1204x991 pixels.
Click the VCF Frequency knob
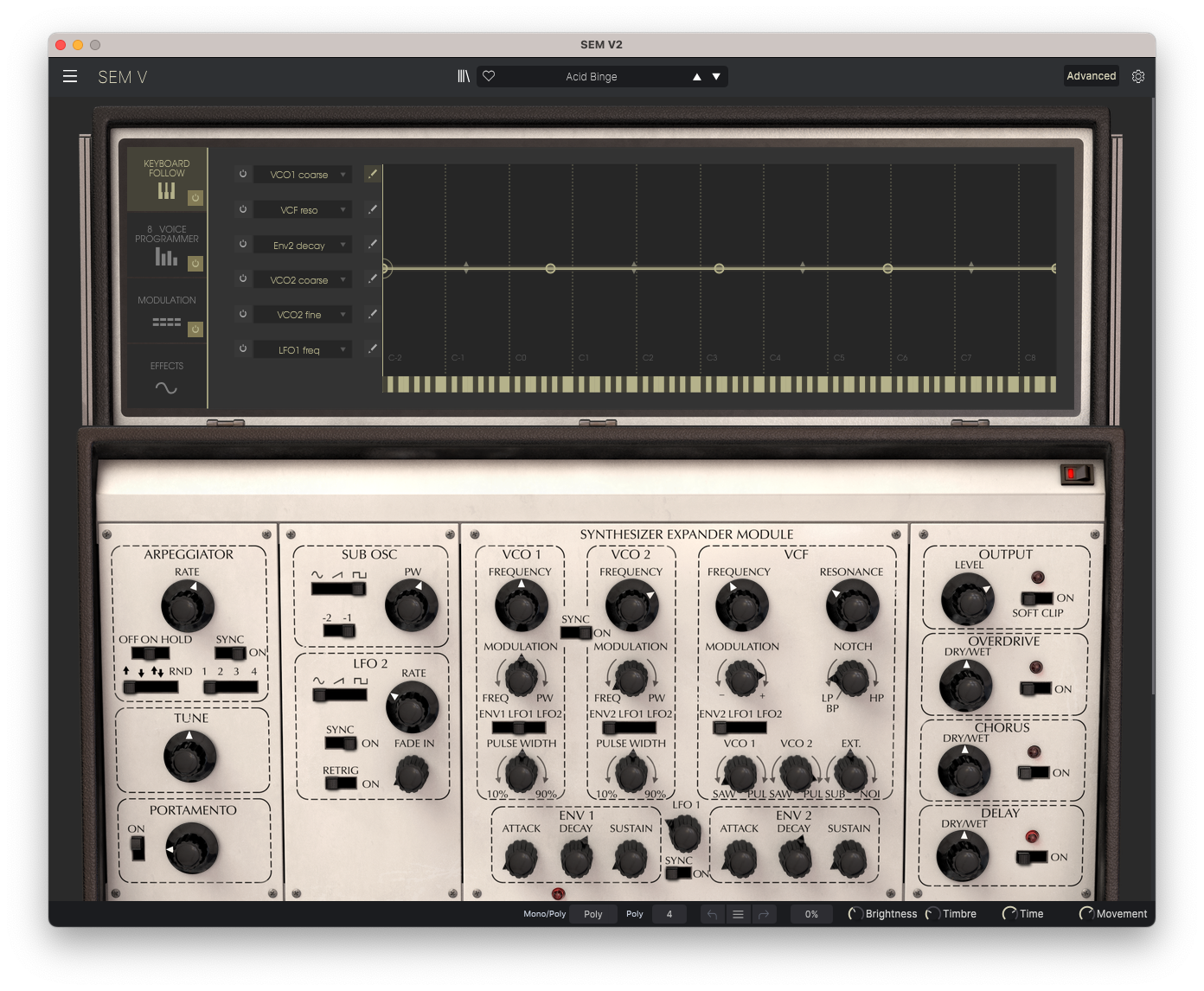pos(742,605)
